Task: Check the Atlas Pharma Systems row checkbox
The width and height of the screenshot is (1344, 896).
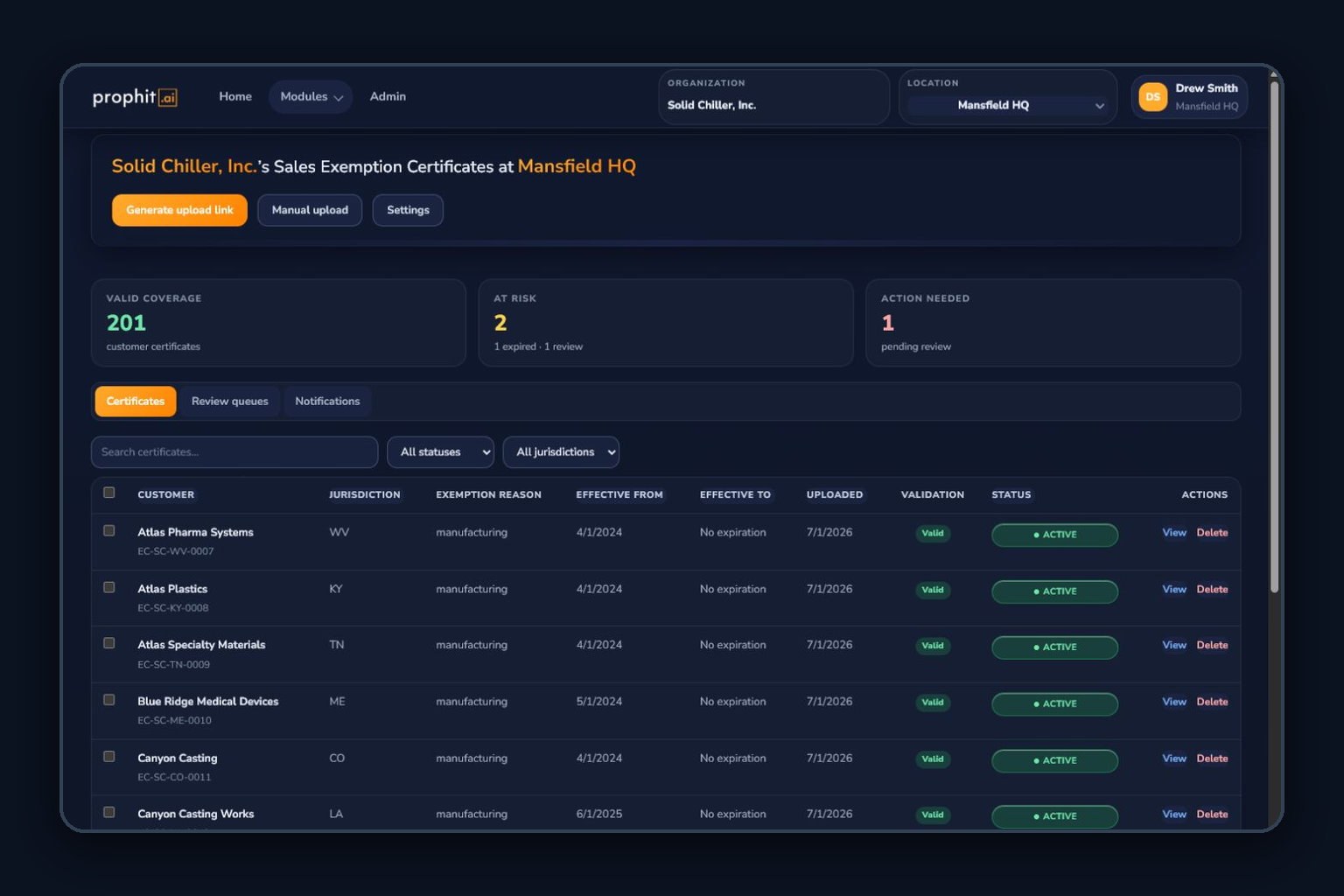Action: coord(109,530)
